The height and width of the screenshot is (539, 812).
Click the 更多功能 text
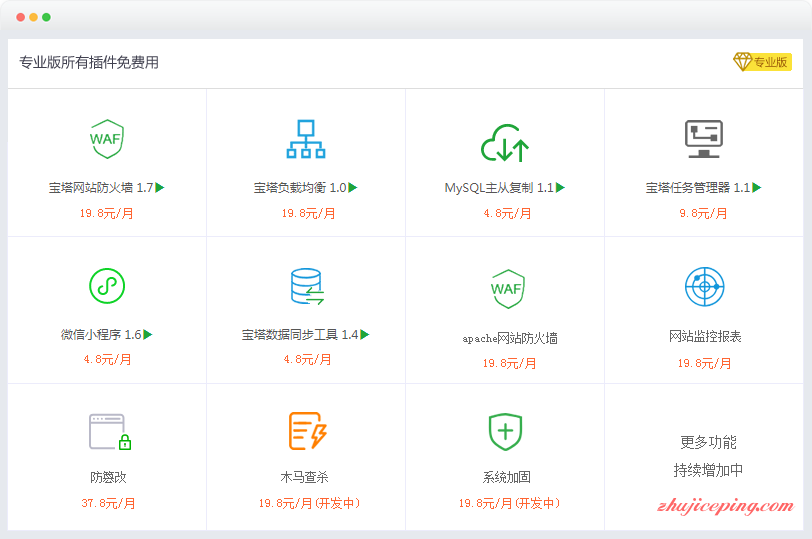(708, 442)
